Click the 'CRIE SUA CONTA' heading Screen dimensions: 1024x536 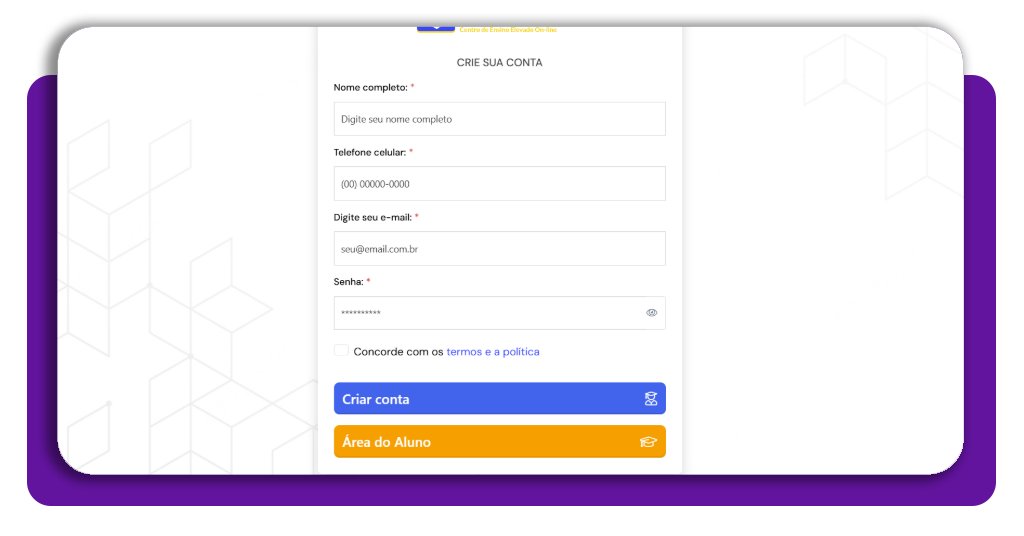click(499, 63)
